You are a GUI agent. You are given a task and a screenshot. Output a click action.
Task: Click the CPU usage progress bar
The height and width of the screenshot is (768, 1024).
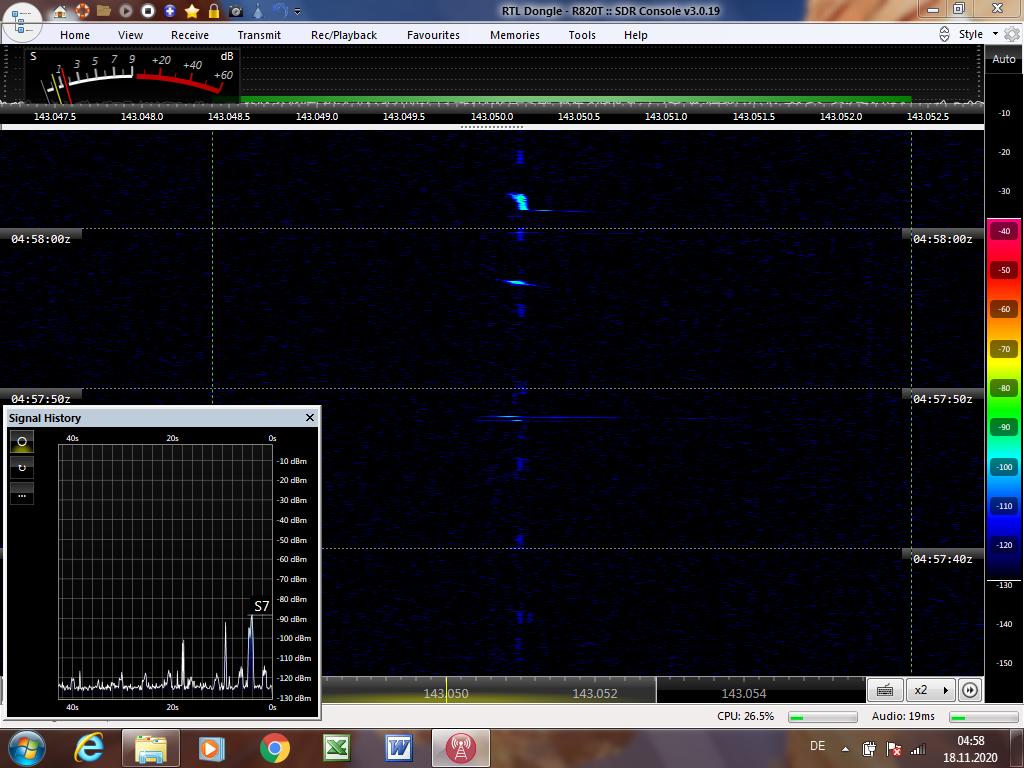[x=822, y=717]
